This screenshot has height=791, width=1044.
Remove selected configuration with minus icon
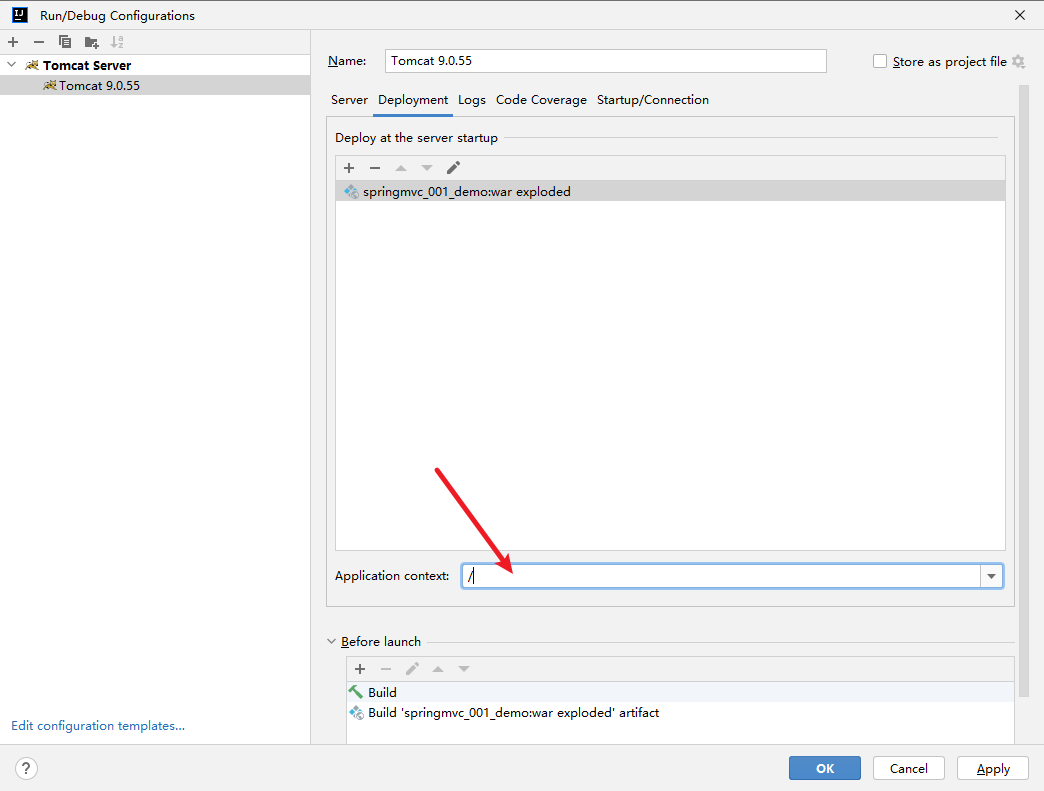(x=39, y=42)
